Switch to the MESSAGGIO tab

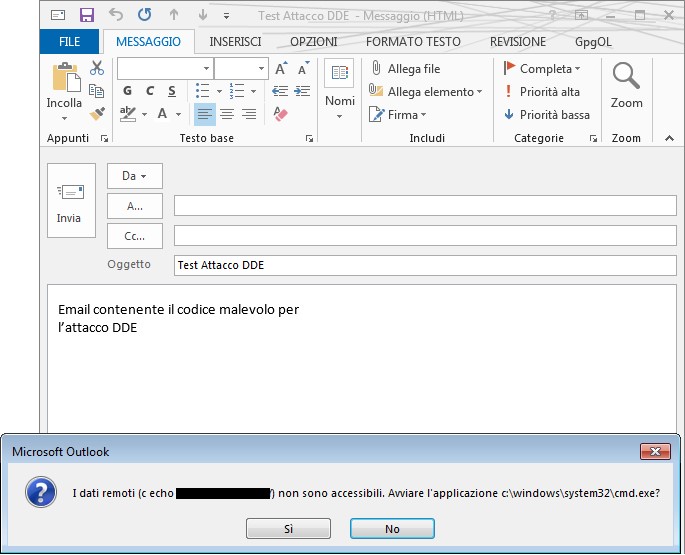149,42
